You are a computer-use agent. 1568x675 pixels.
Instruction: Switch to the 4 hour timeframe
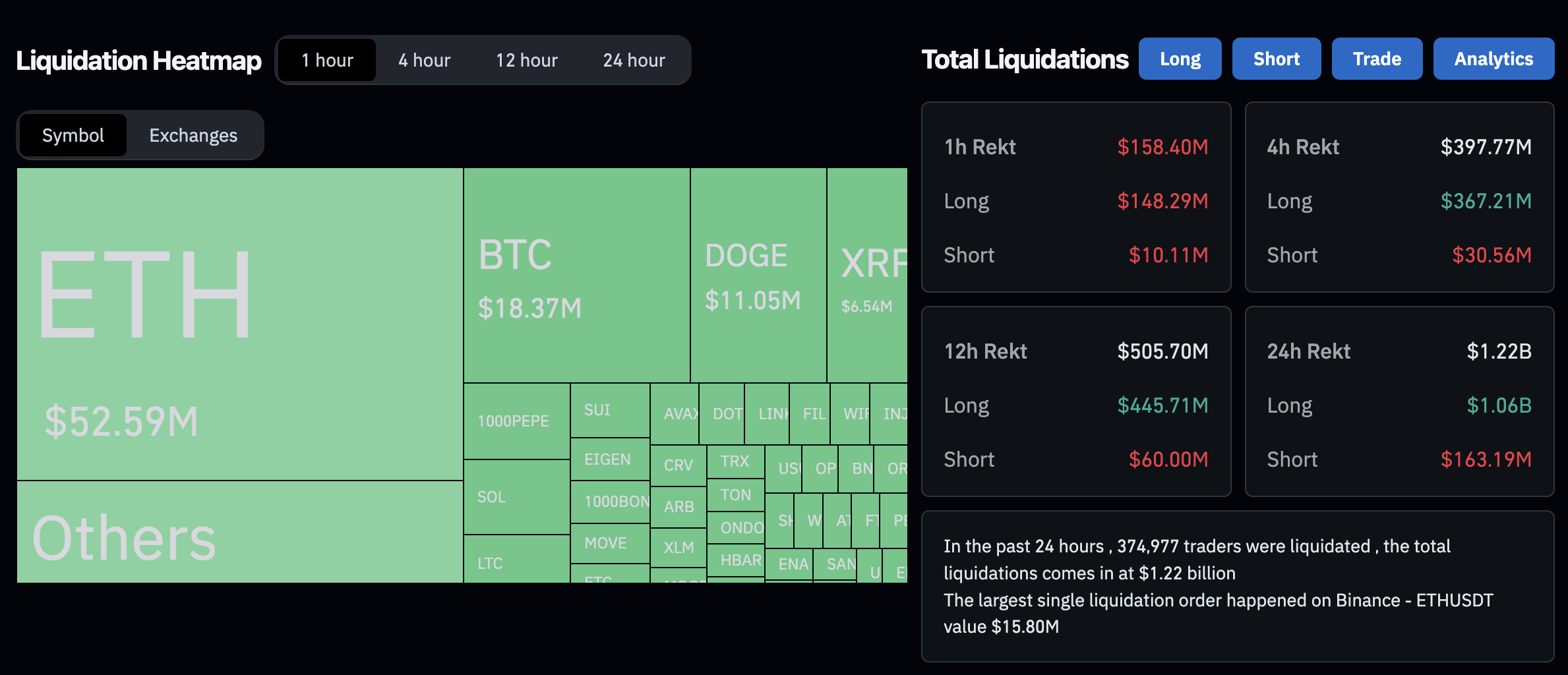pyautogui.click(x=424, y=60)
